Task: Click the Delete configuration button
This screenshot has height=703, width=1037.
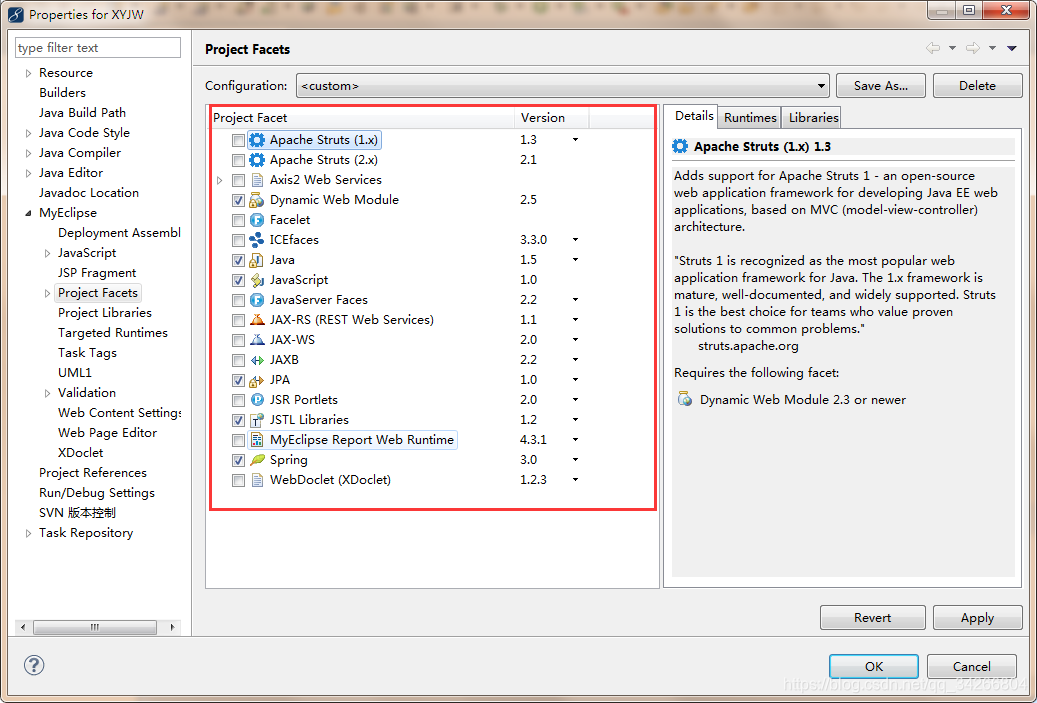Action: [x=977, y=85]
